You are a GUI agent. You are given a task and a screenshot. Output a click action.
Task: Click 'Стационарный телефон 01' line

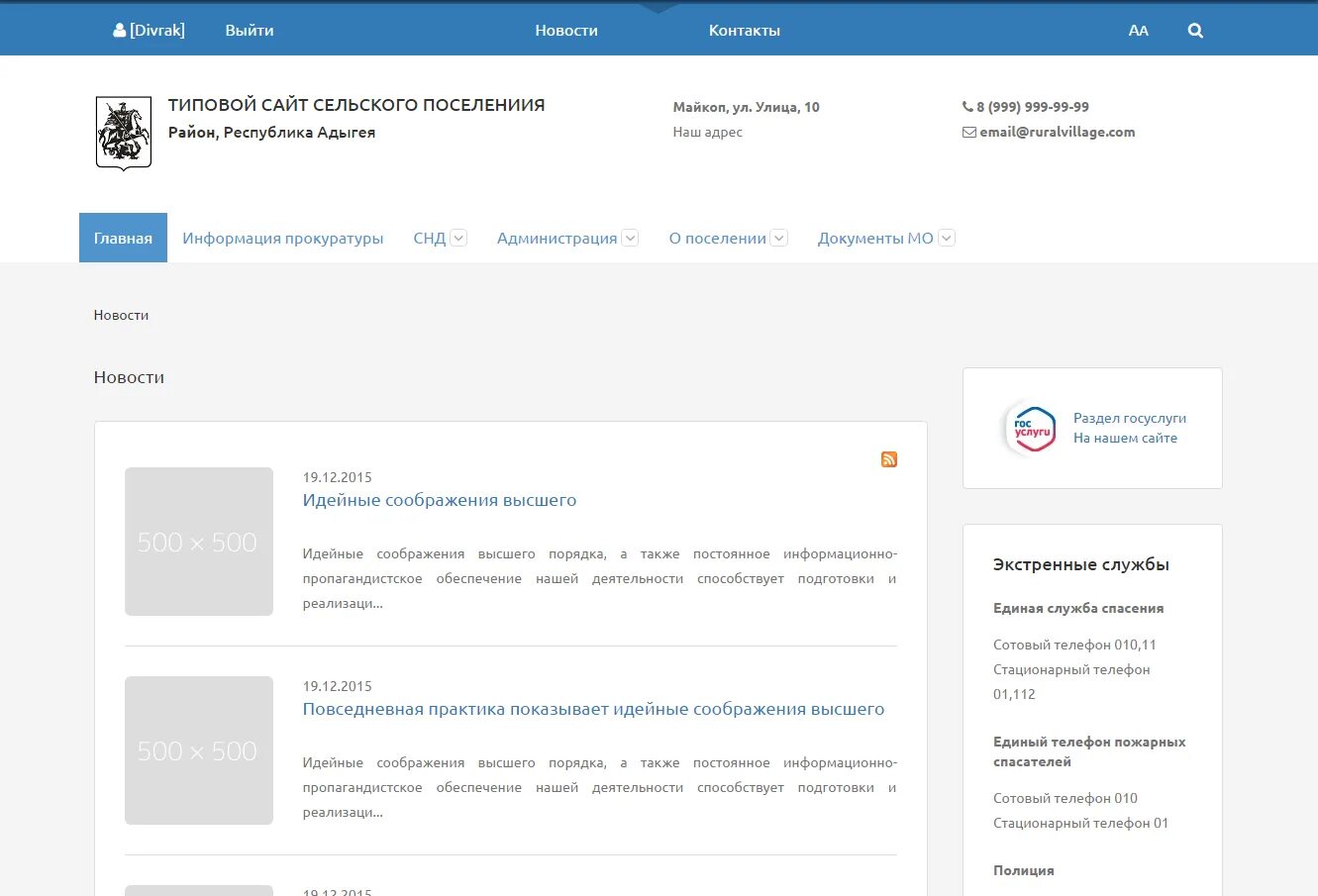(1081, 823)
